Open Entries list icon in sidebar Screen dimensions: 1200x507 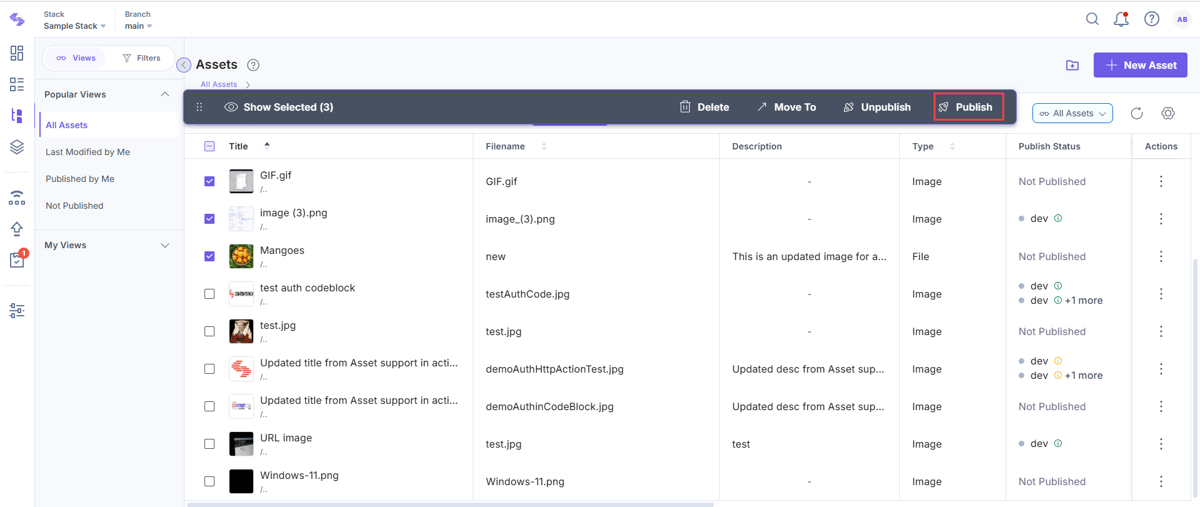point(17,85)
